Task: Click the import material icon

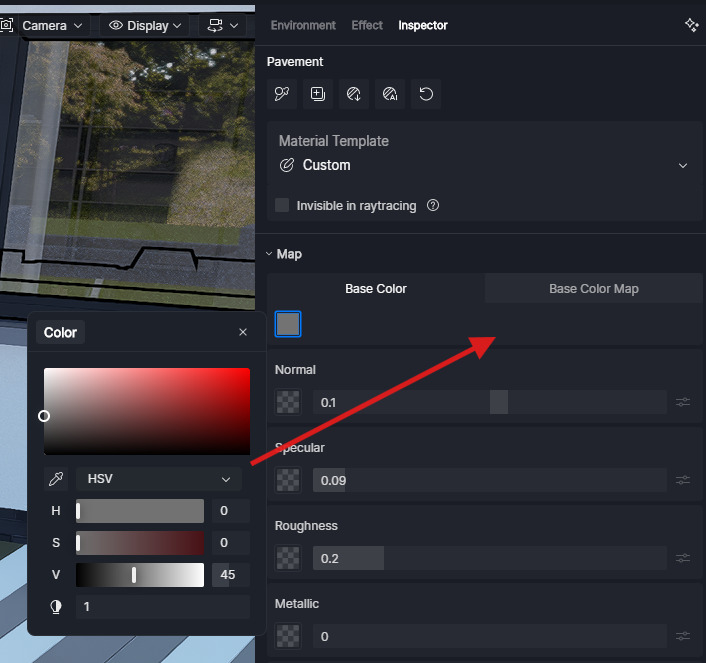Action: (x=354, y=94)
